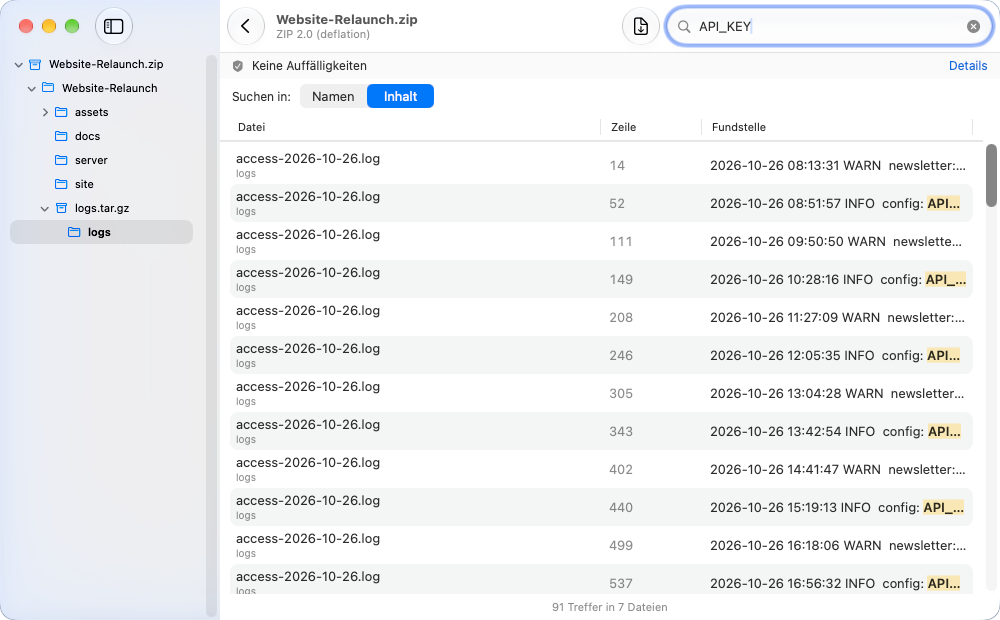Collapse the Website-Relaunch folder
The height and width of the screenshot is (620, 1000).
(31, 89)
